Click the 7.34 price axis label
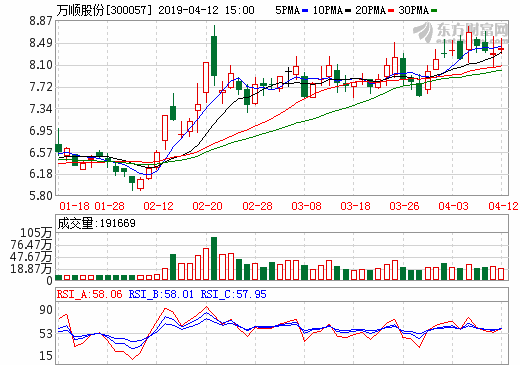Image resolution: width=520 pixels, height=365 pixels. pos(41,109)
